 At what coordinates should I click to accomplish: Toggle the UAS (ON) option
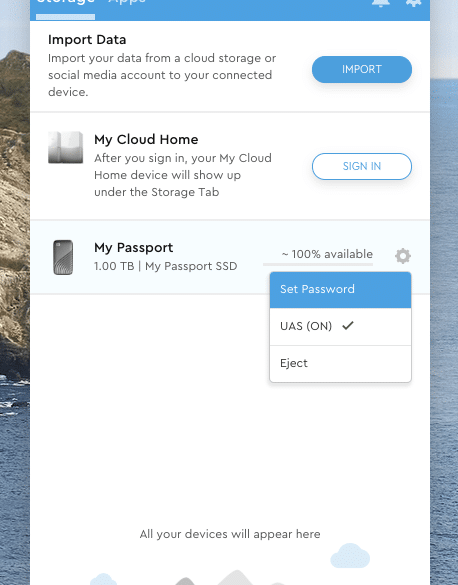pos(341,326)
